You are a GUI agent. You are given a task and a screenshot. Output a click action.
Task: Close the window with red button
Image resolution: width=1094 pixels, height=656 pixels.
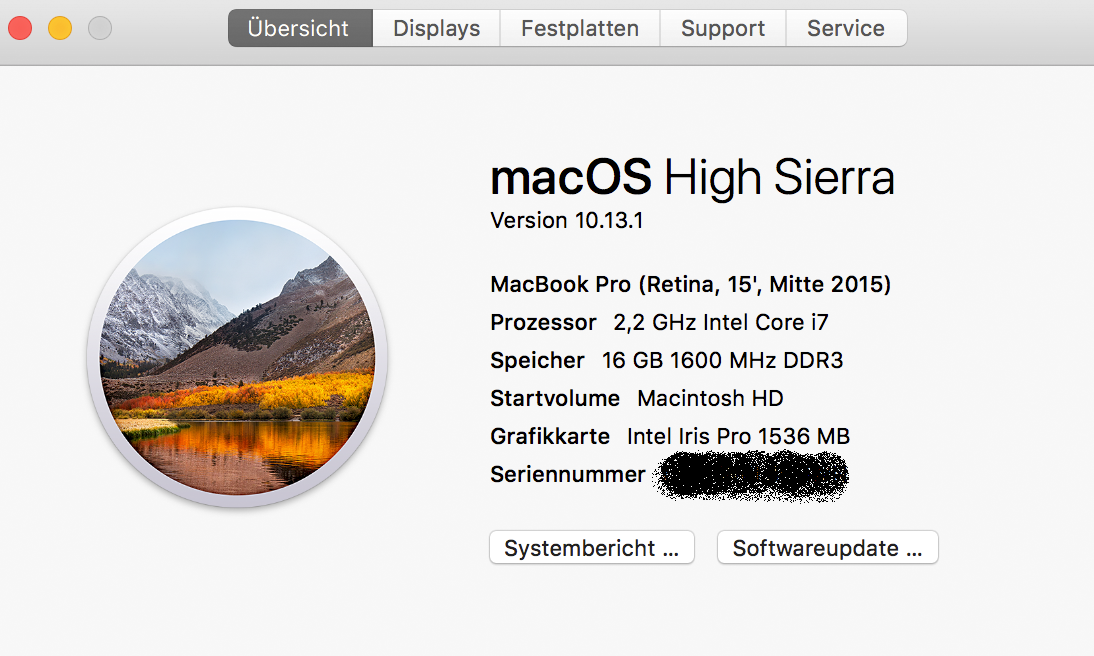coord(20,29)
